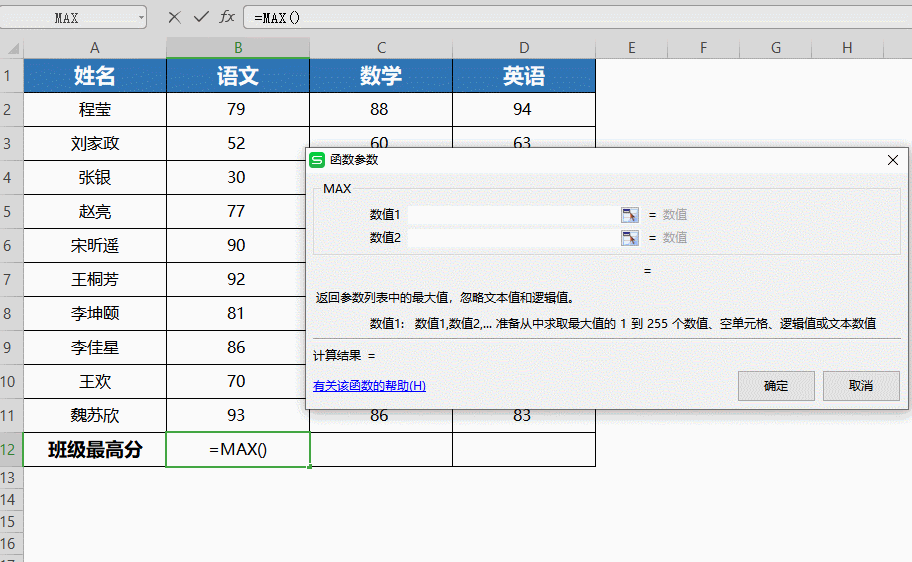Screen dimensions: 912x562
Task: Select cell containing 李坤颐
Action: pyautogui.click(x=95, y=314)
